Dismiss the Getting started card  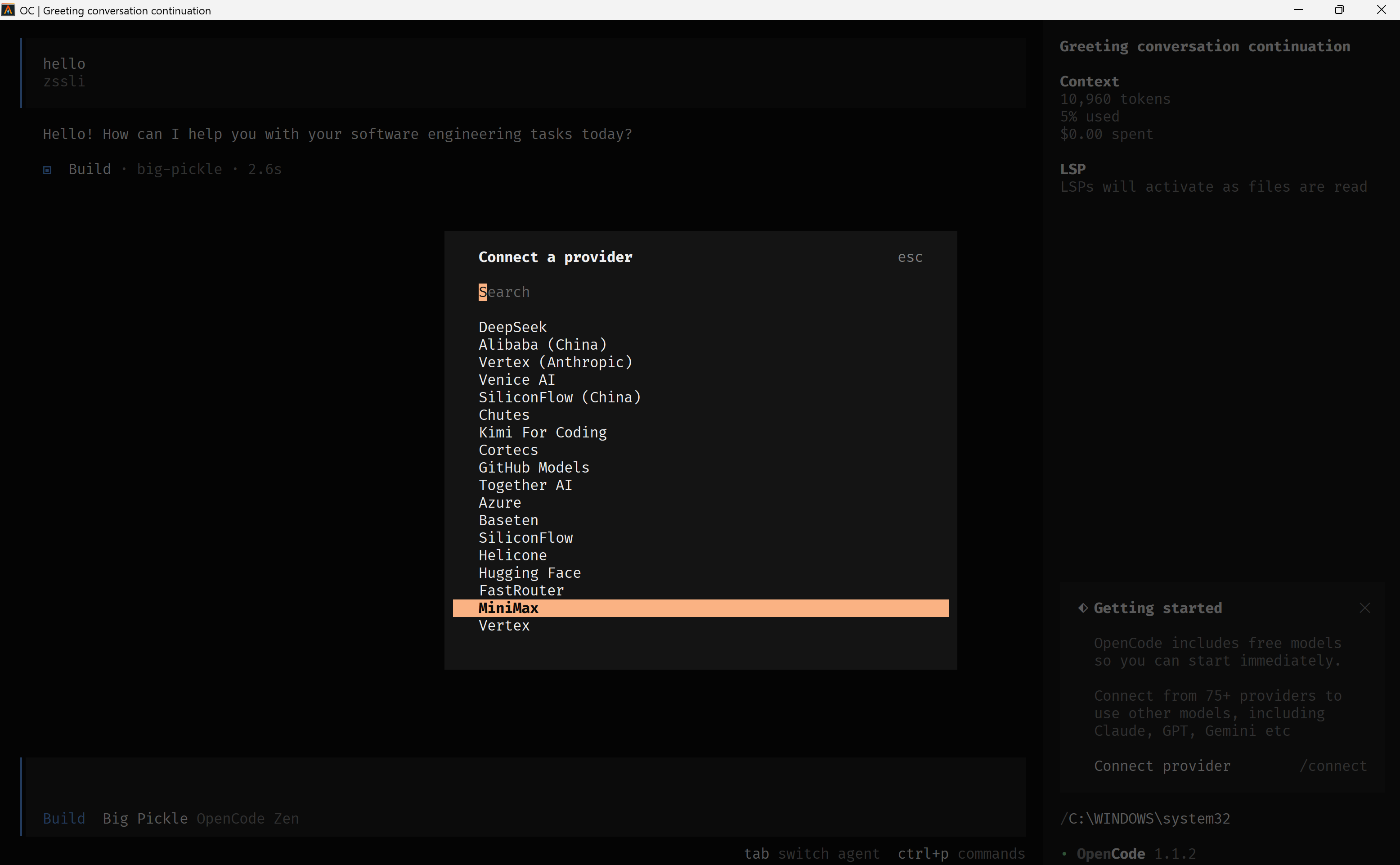click(1364, 608)
